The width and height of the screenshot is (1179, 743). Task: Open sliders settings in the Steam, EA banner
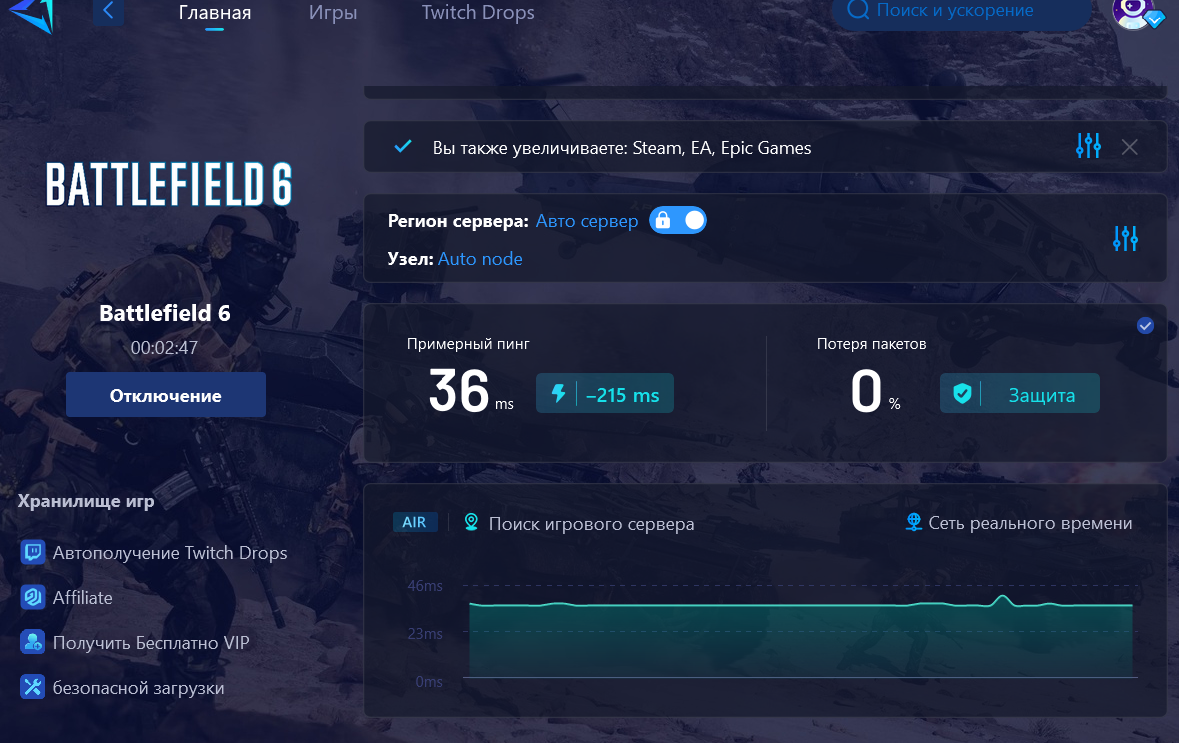[1088, 146]
